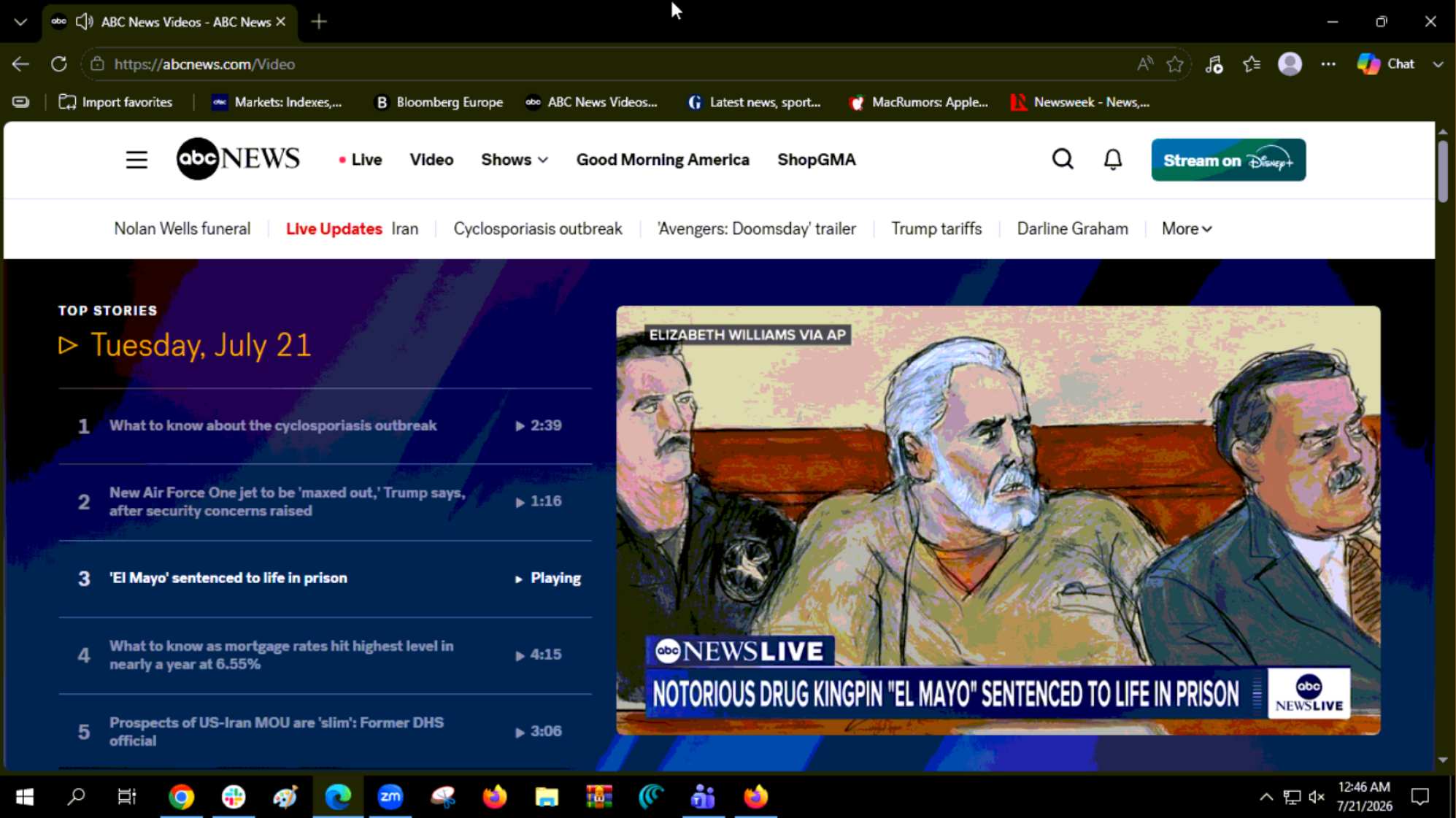Select the 'El Mayo' sentenced story
The image size is (1456, 818).
[x=325, y=578]
